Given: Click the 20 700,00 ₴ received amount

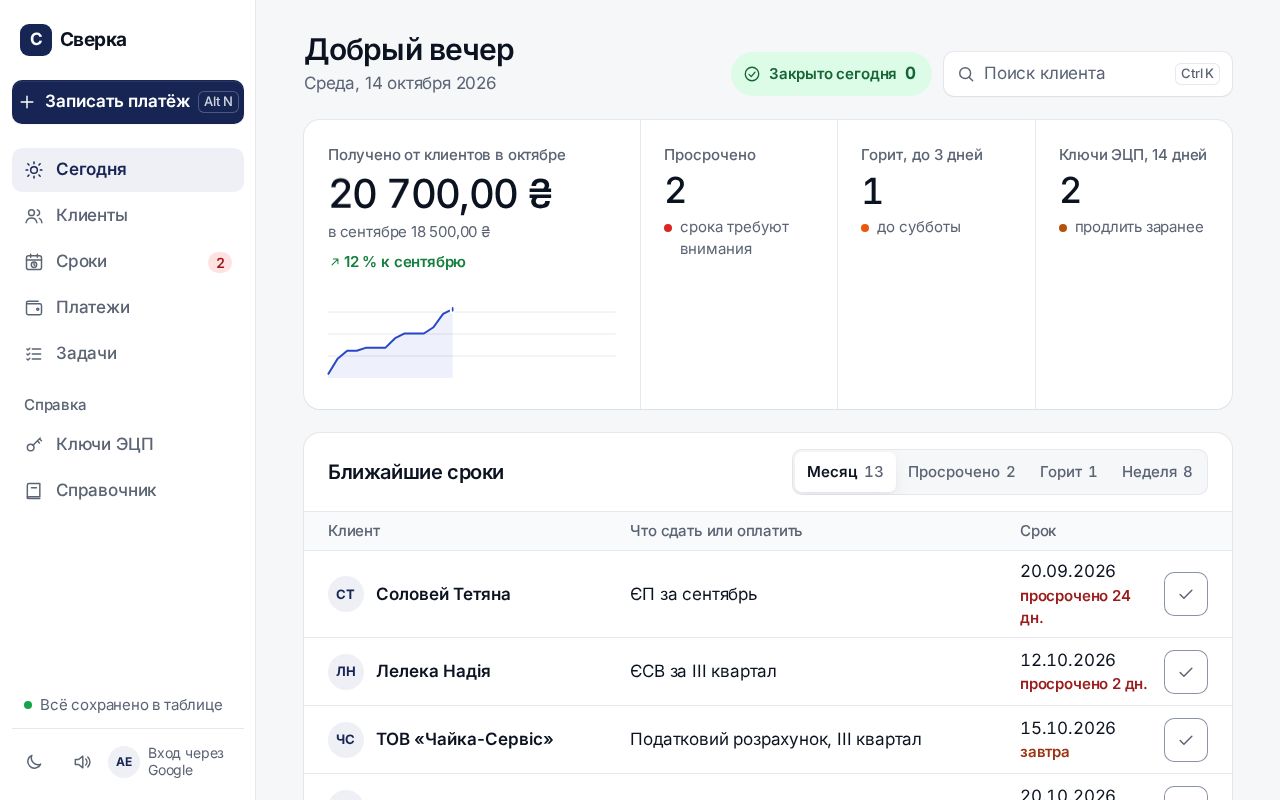Looking at the screenshot, I should tap(440, 193).
